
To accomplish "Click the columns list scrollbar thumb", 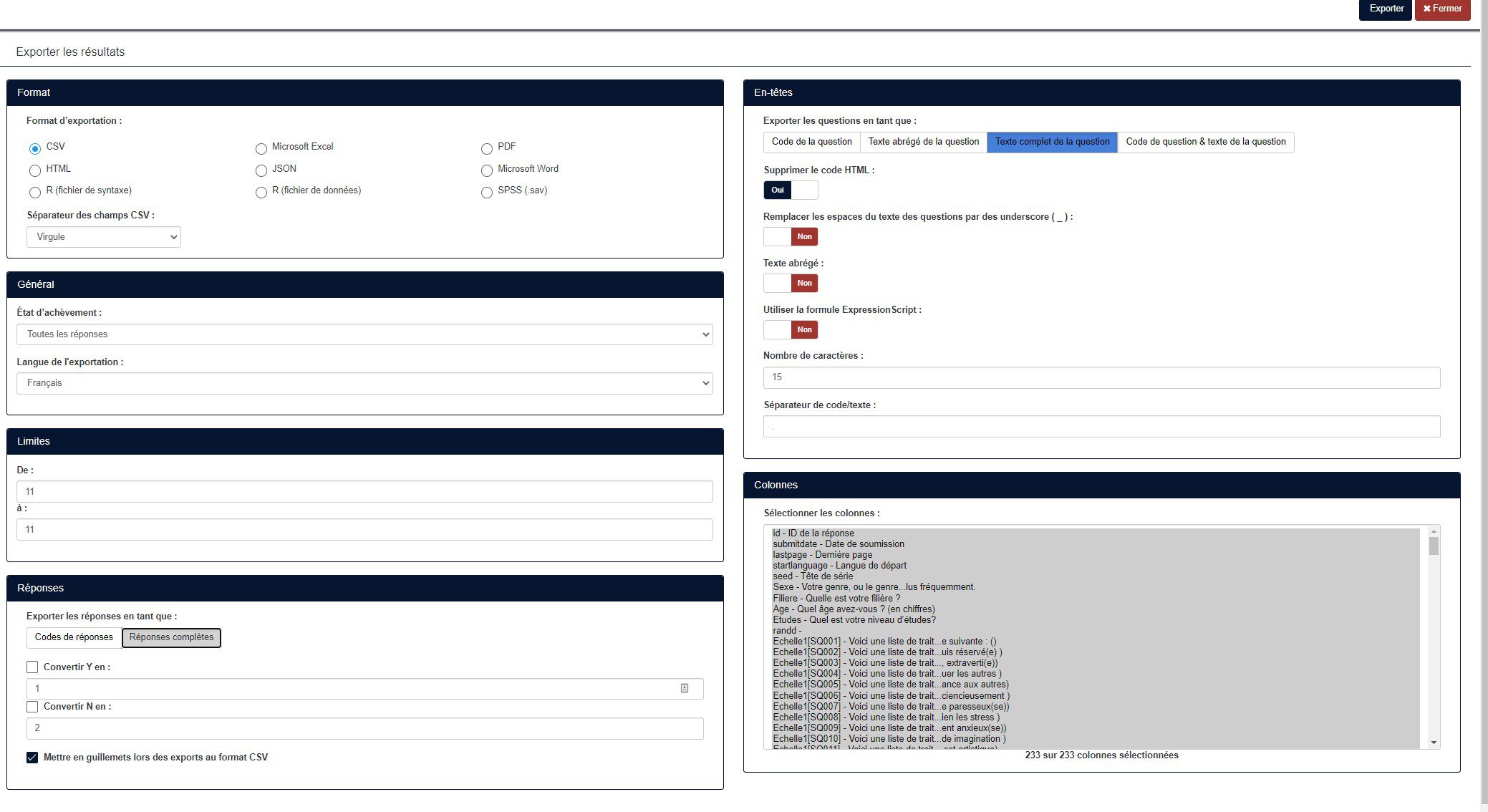I will 1434,546.
